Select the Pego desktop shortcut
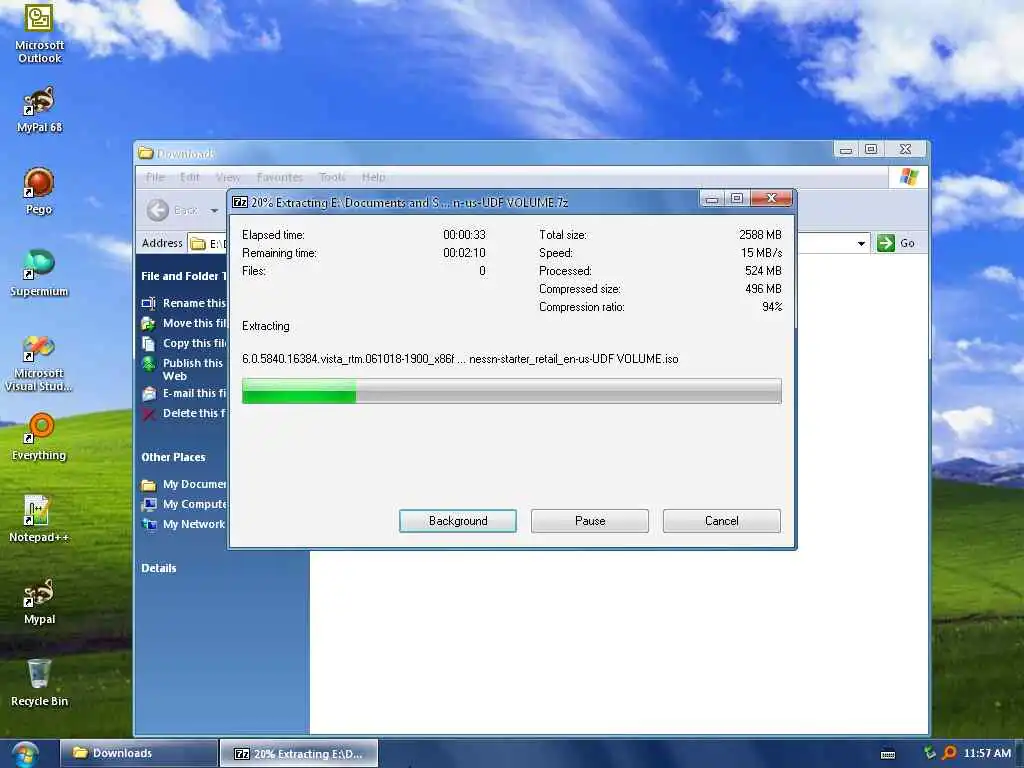The image size is (1024, 768). click(39, 191)
